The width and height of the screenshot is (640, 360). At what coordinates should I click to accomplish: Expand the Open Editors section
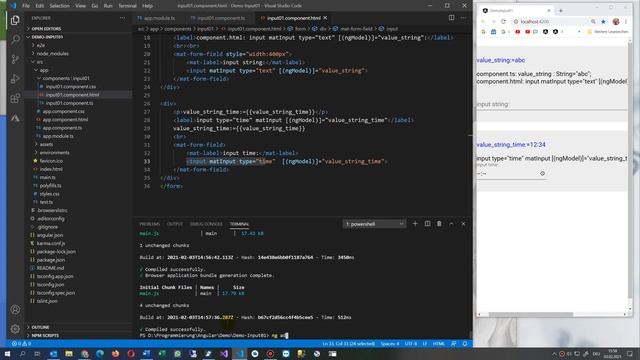[78, 29]
